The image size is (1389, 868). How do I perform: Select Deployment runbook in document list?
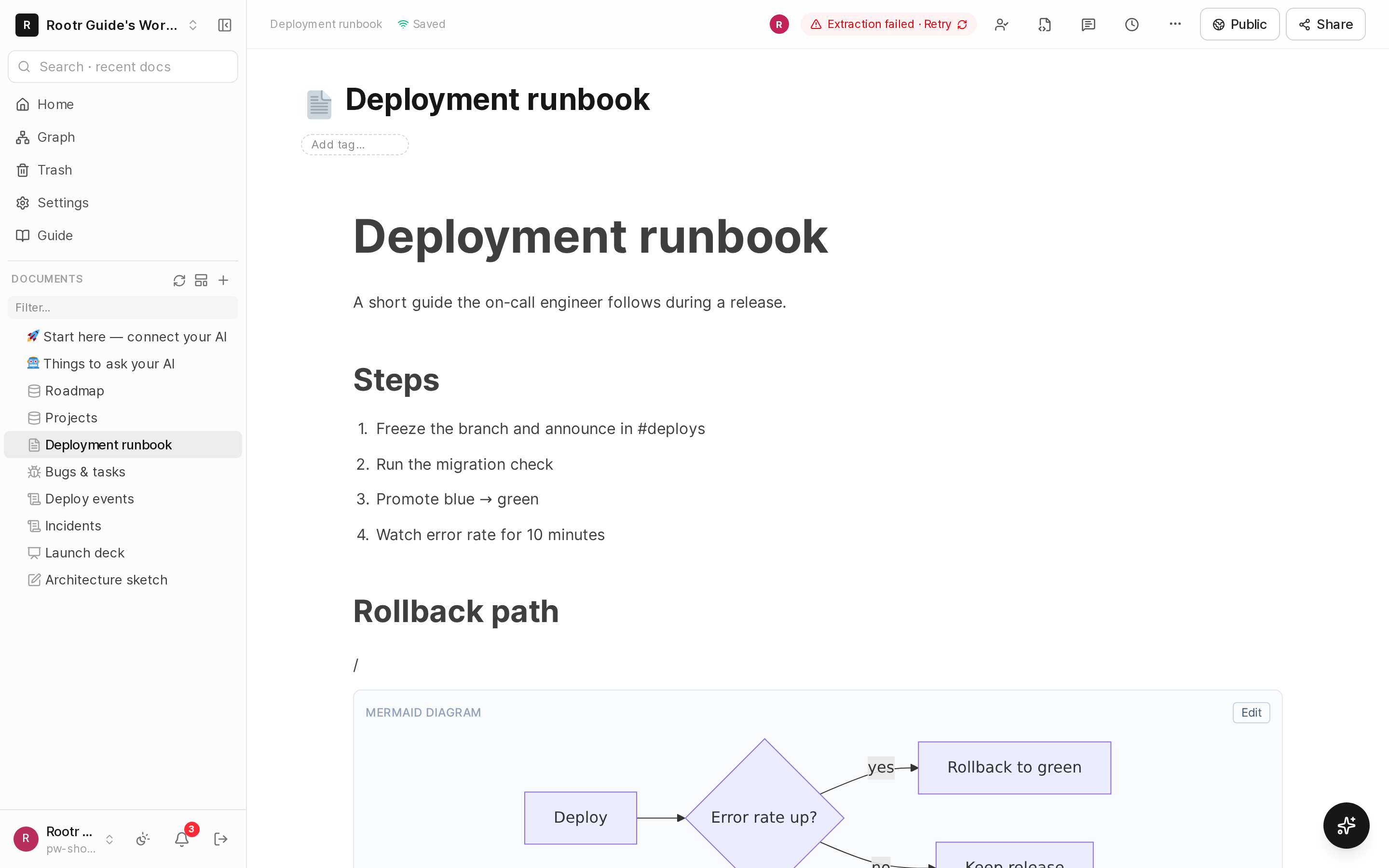coord(123,444)
